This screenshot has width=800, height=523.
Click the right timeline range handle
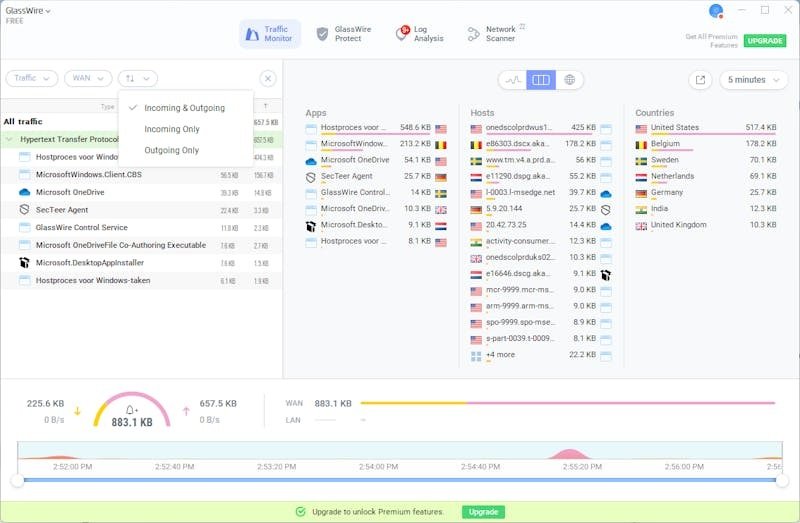(782, 480)
